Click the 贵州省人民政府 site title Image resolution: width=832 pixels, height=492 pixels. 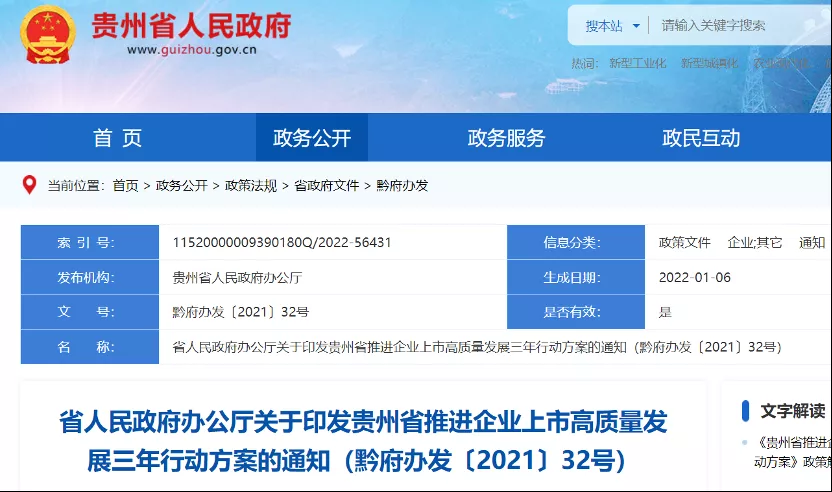191,25
